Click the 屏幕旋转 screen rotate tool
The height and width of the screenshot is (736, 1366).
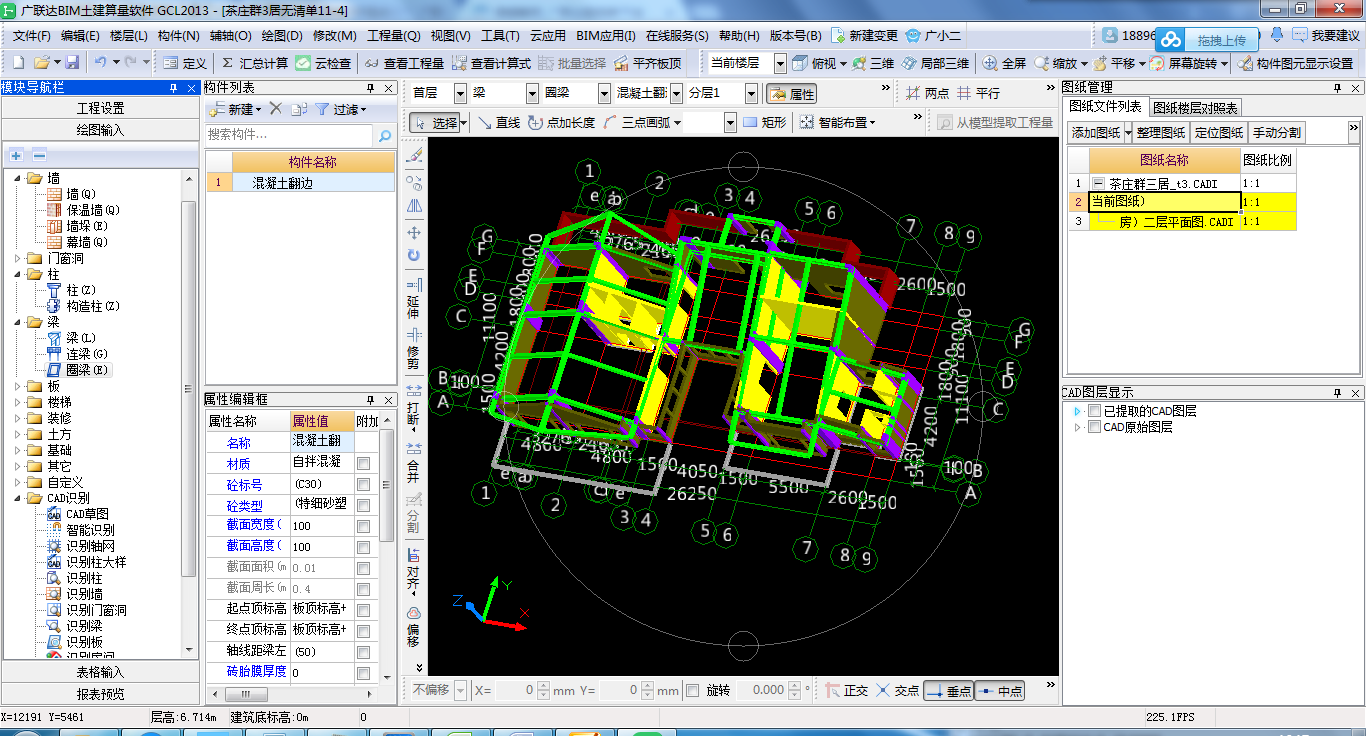(1184, 63)
